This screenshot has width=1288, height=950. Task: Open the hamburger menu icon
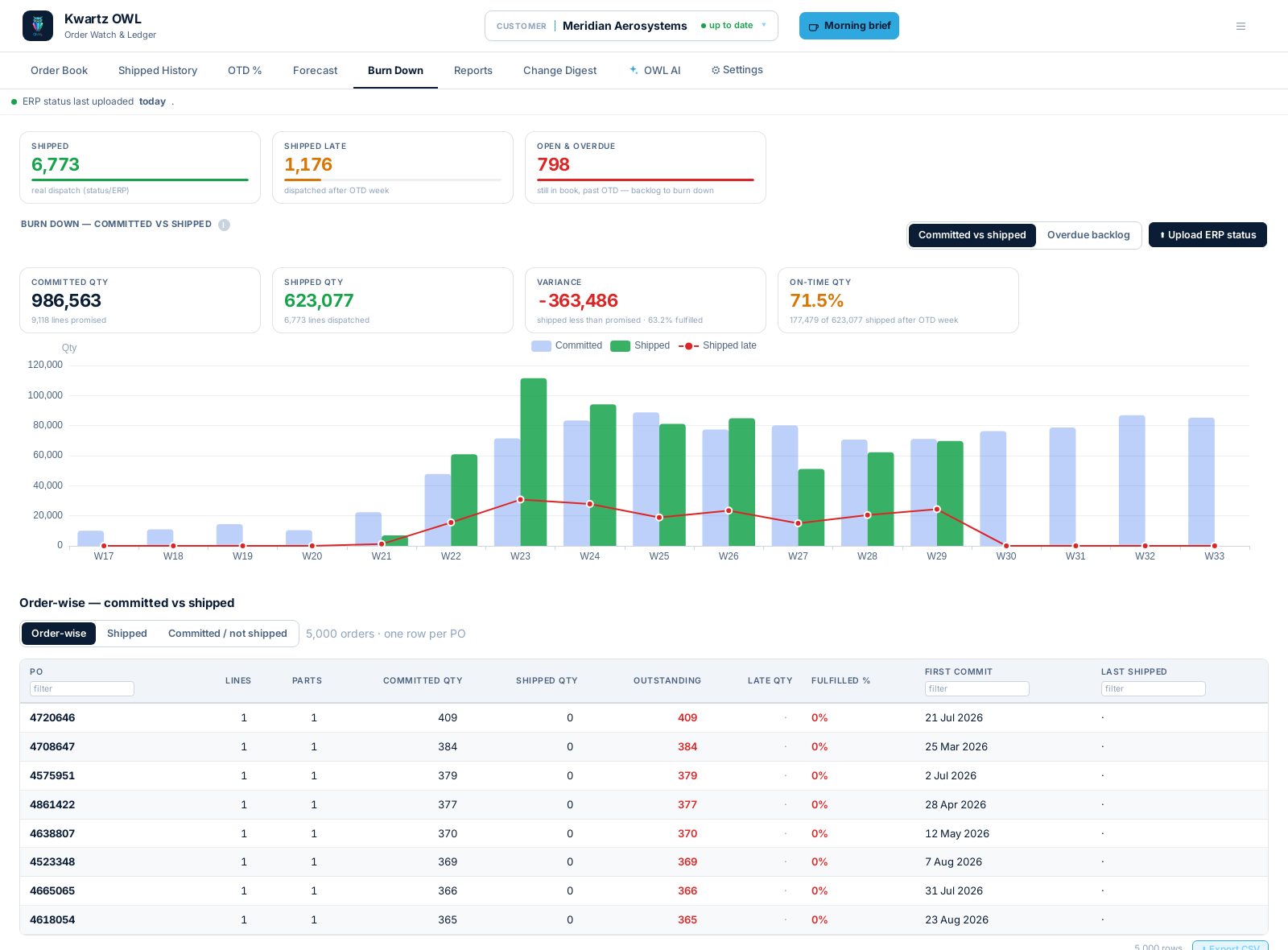[1241, 26]
